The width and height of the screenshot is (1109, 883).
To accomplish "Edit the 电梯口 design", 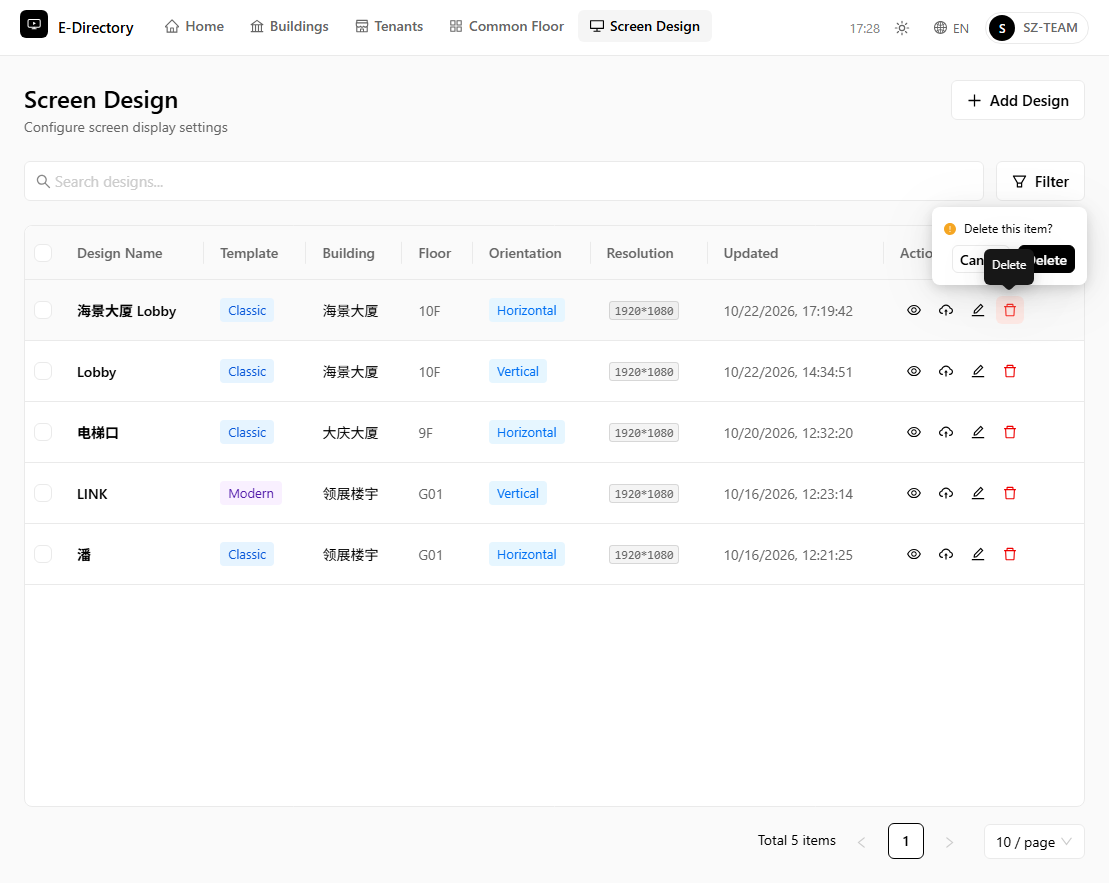I will click(x=978, y=432).
